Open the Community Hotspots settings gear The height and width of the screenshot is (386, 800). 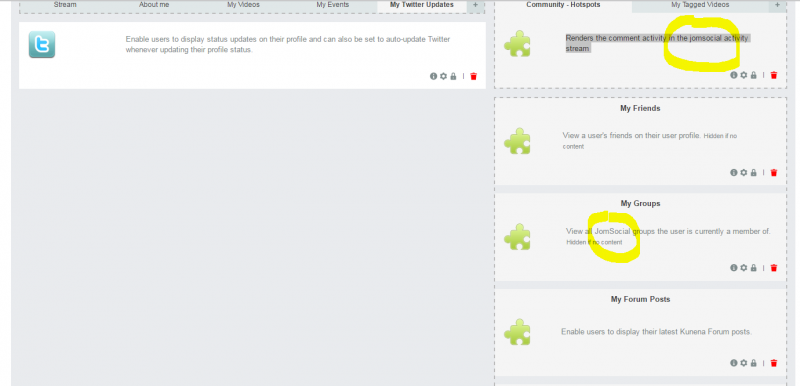click(x=743, y=75)
